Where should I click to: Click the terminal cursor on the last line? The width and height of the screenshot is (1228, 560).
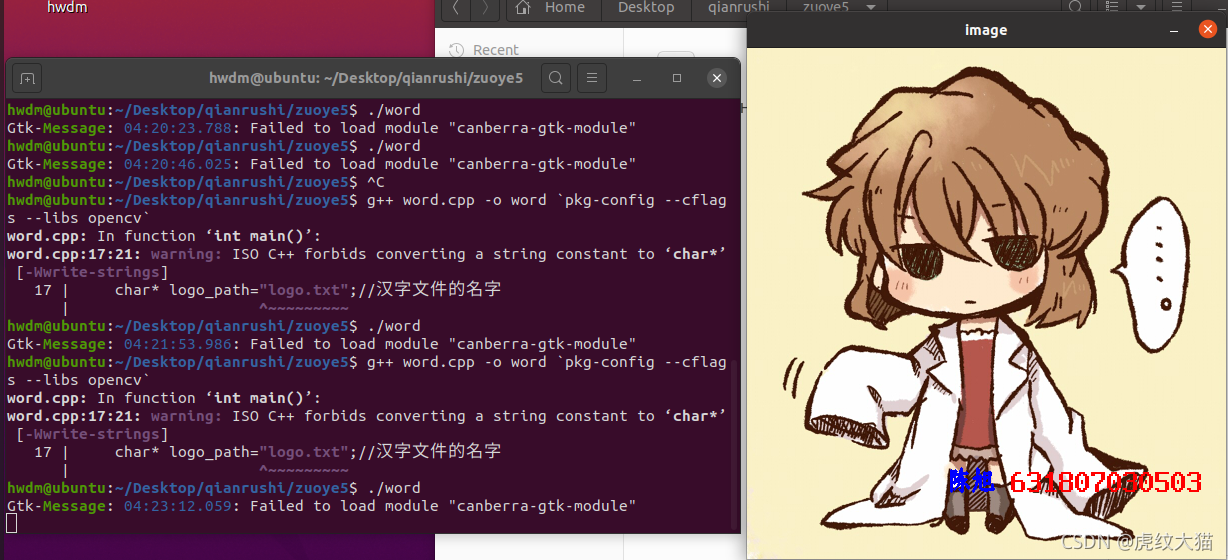(11, 523)
